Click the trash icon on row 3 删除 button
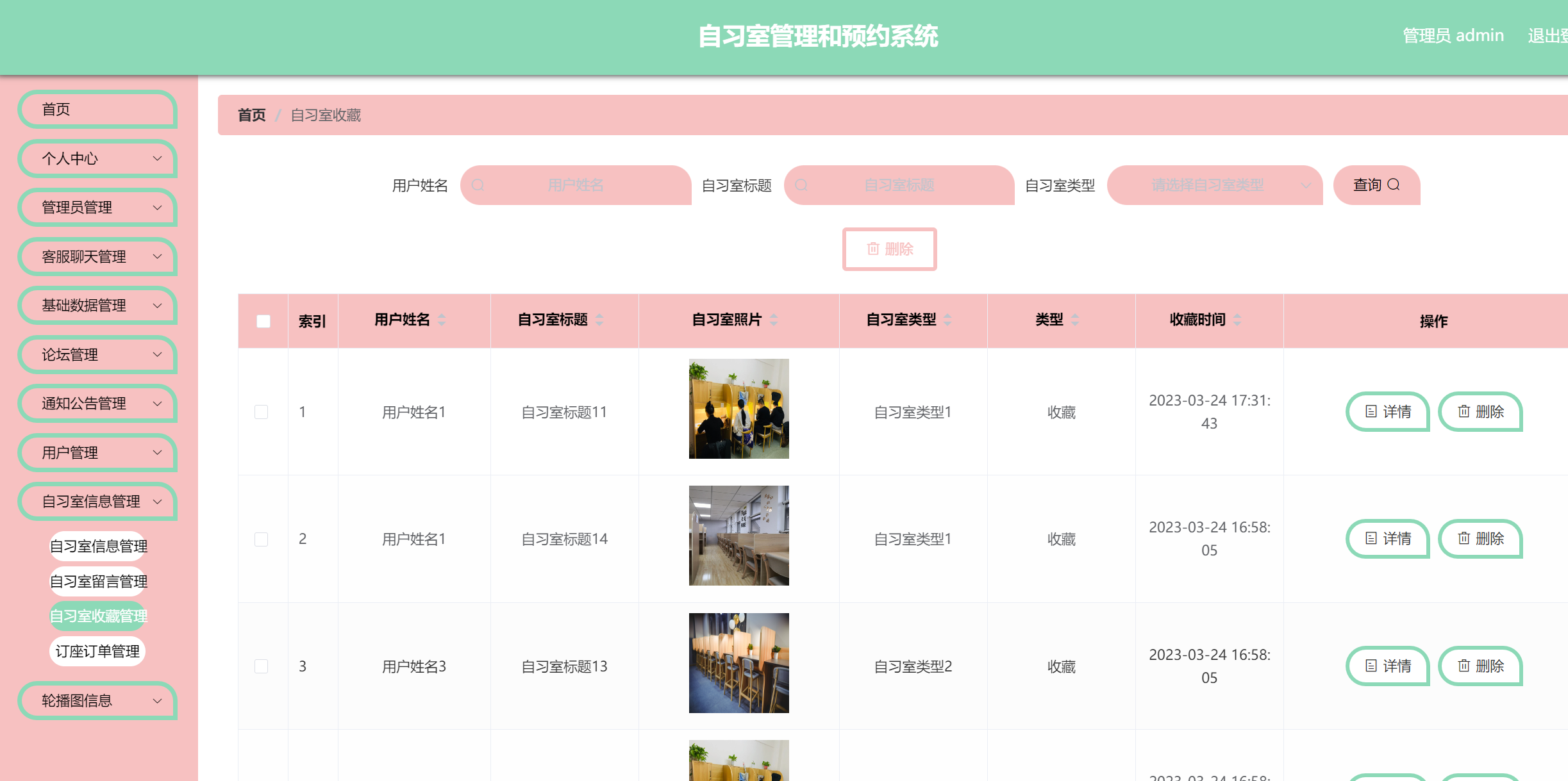 [x=1464, y=666]
